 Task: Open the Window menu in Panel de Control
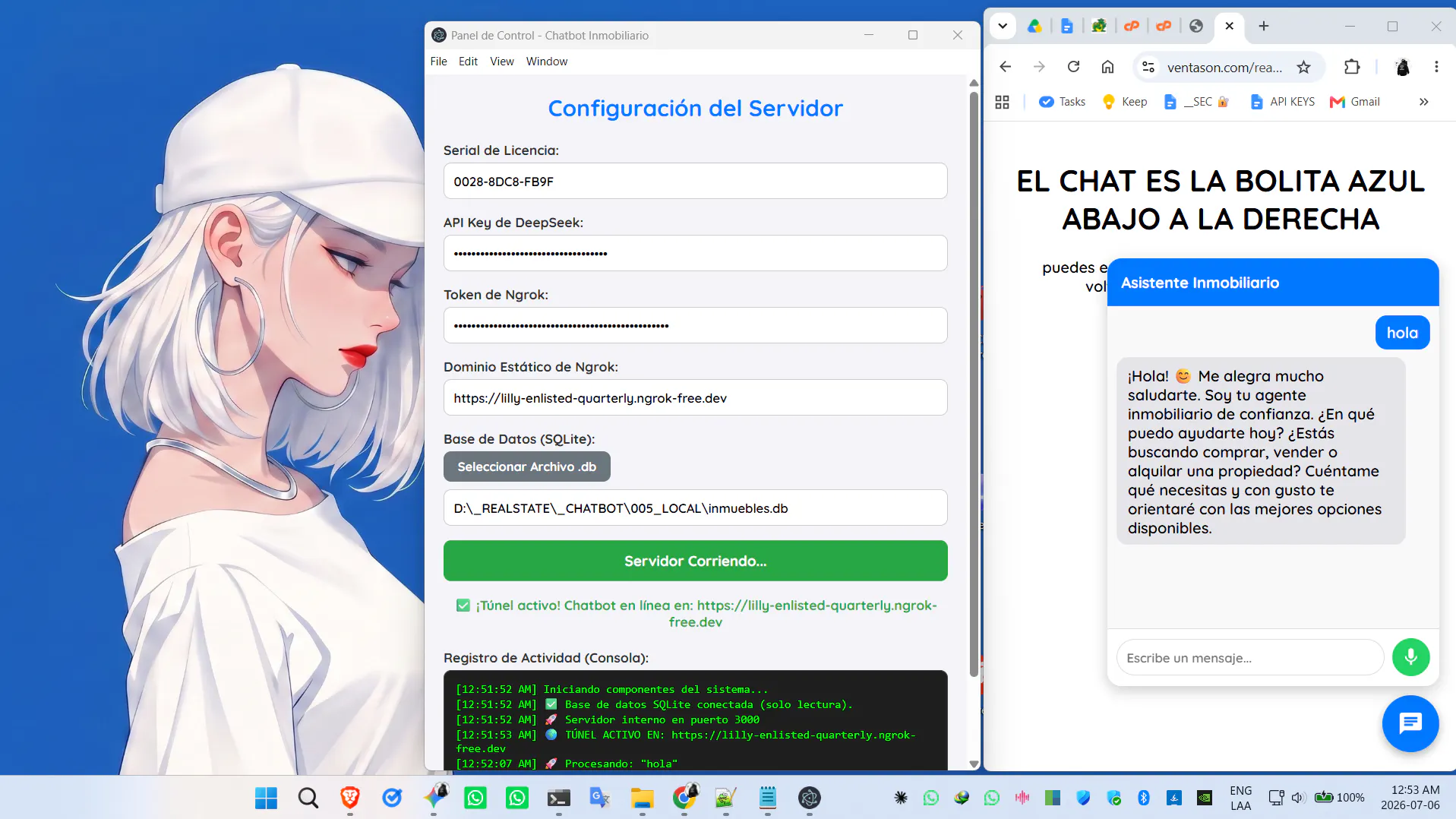(x=546, y=62)
